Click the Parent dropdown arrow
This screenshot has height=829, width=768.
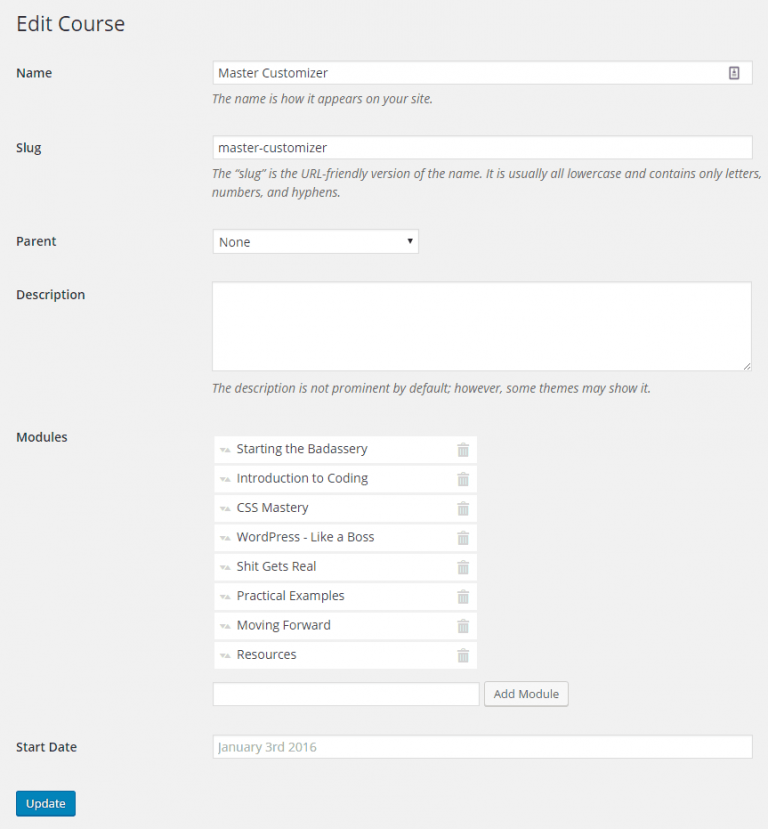[409, 241]
